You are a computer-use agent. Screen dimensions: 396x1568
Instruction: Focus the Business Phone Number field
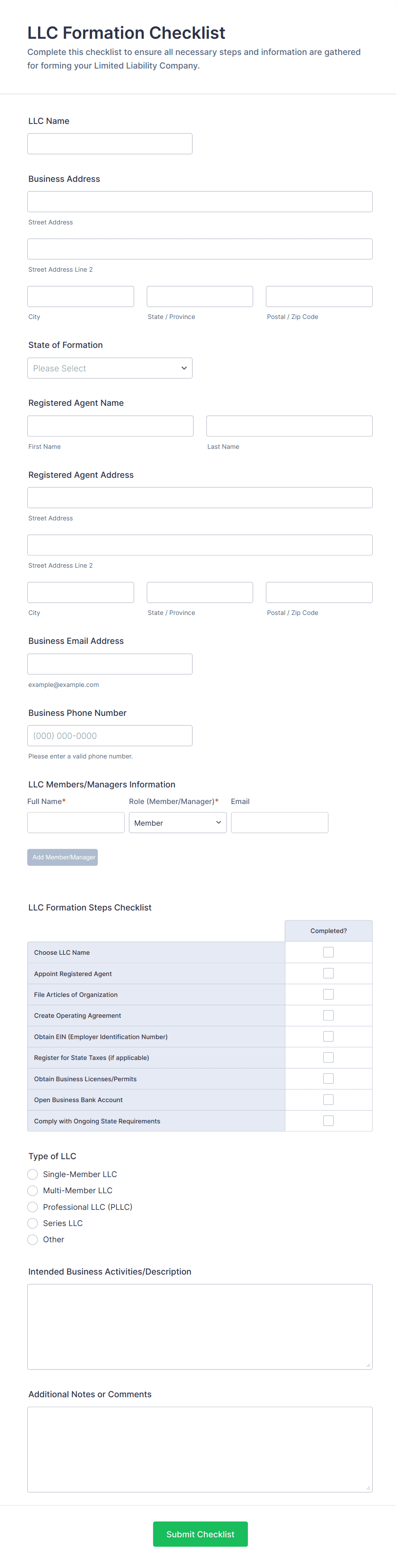tap(109, 735)
